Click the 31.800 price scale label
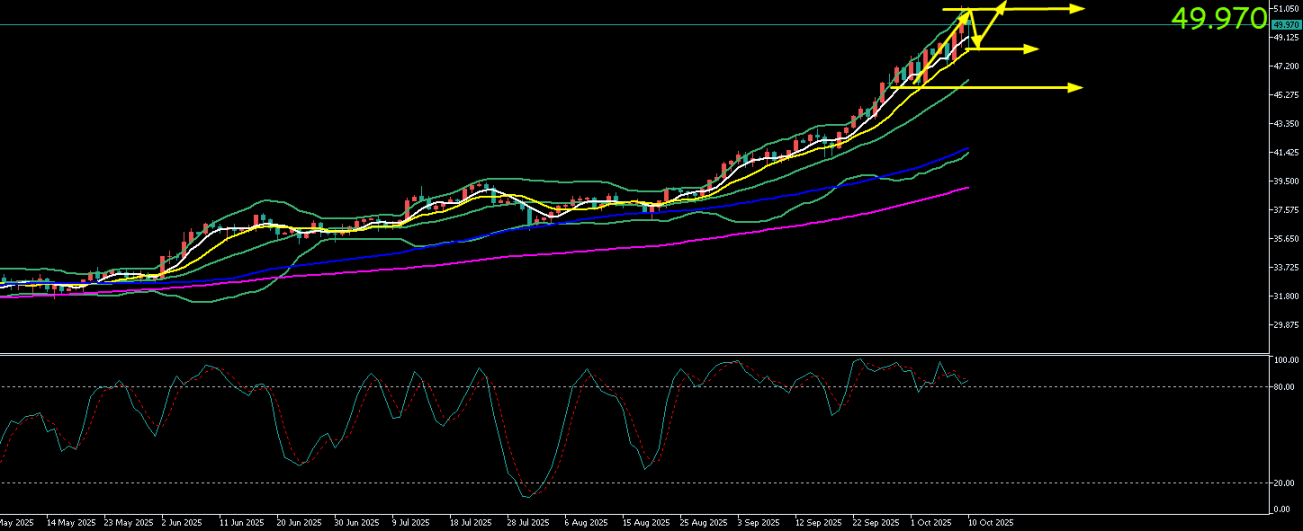Screen dimensions: 1303x531 [1286, 297]
